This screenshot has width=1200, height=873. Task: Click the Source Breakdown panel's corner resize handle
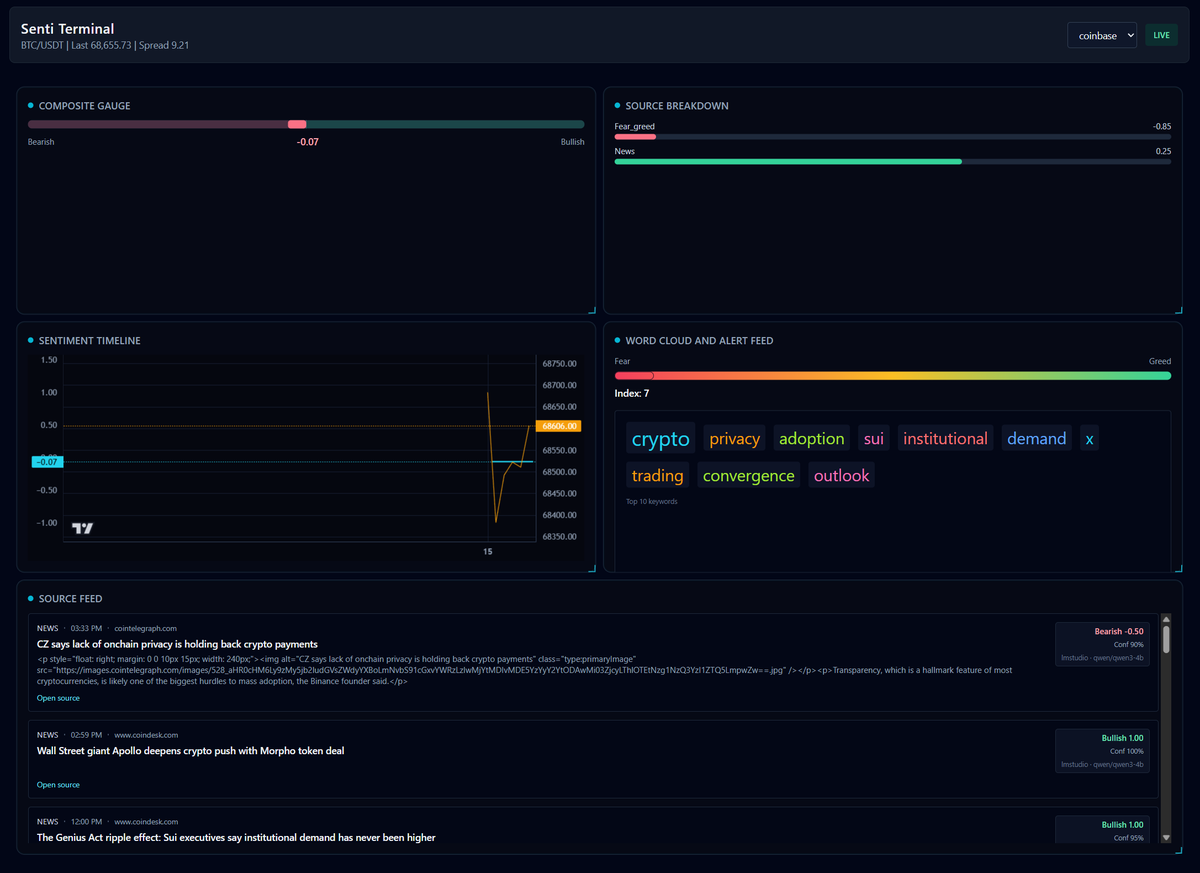1178,310
